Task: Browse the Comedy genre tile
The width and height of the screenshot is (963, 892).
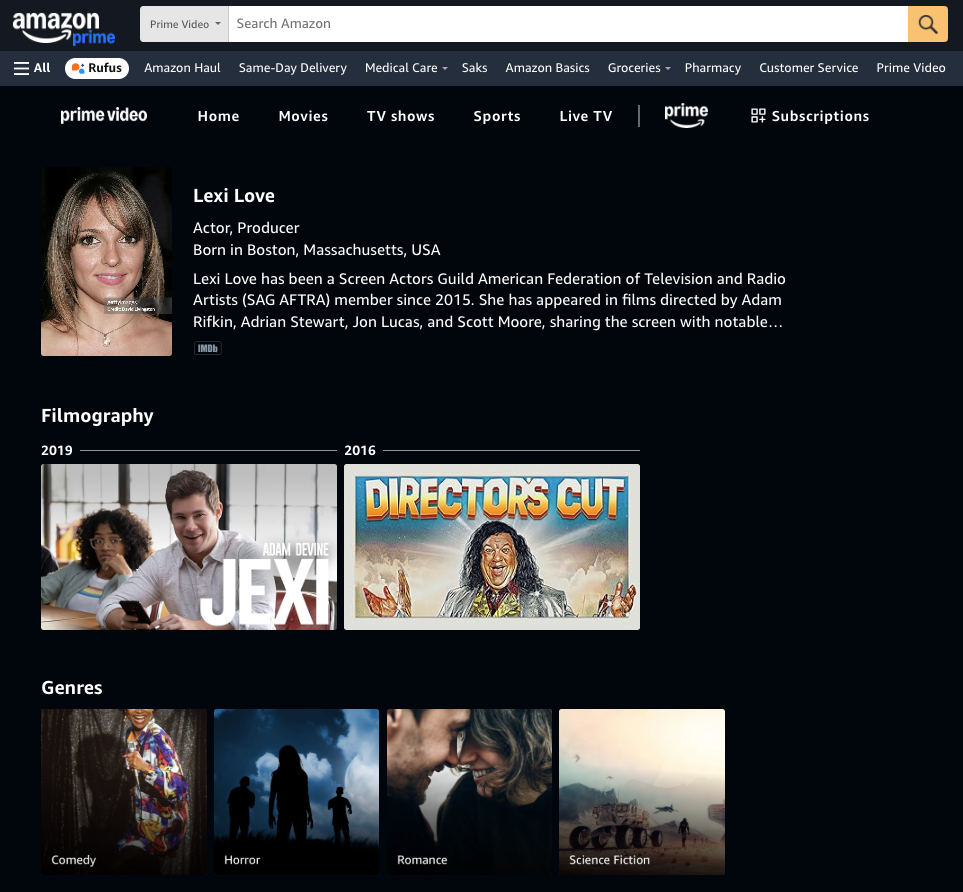Action: coord(124,791)
